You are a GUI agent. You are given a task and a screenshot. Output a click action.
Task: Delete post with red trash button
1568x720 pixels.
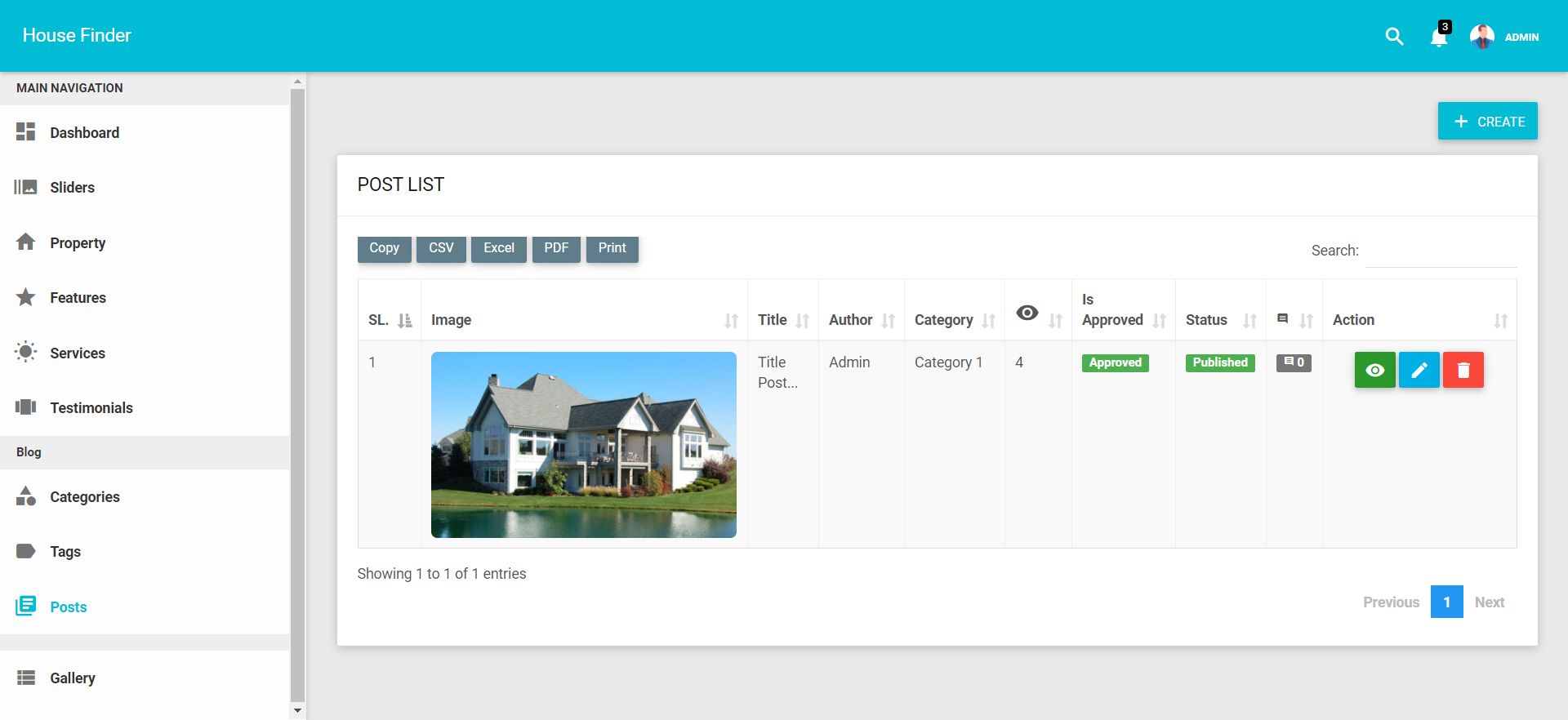(1463, 370)
